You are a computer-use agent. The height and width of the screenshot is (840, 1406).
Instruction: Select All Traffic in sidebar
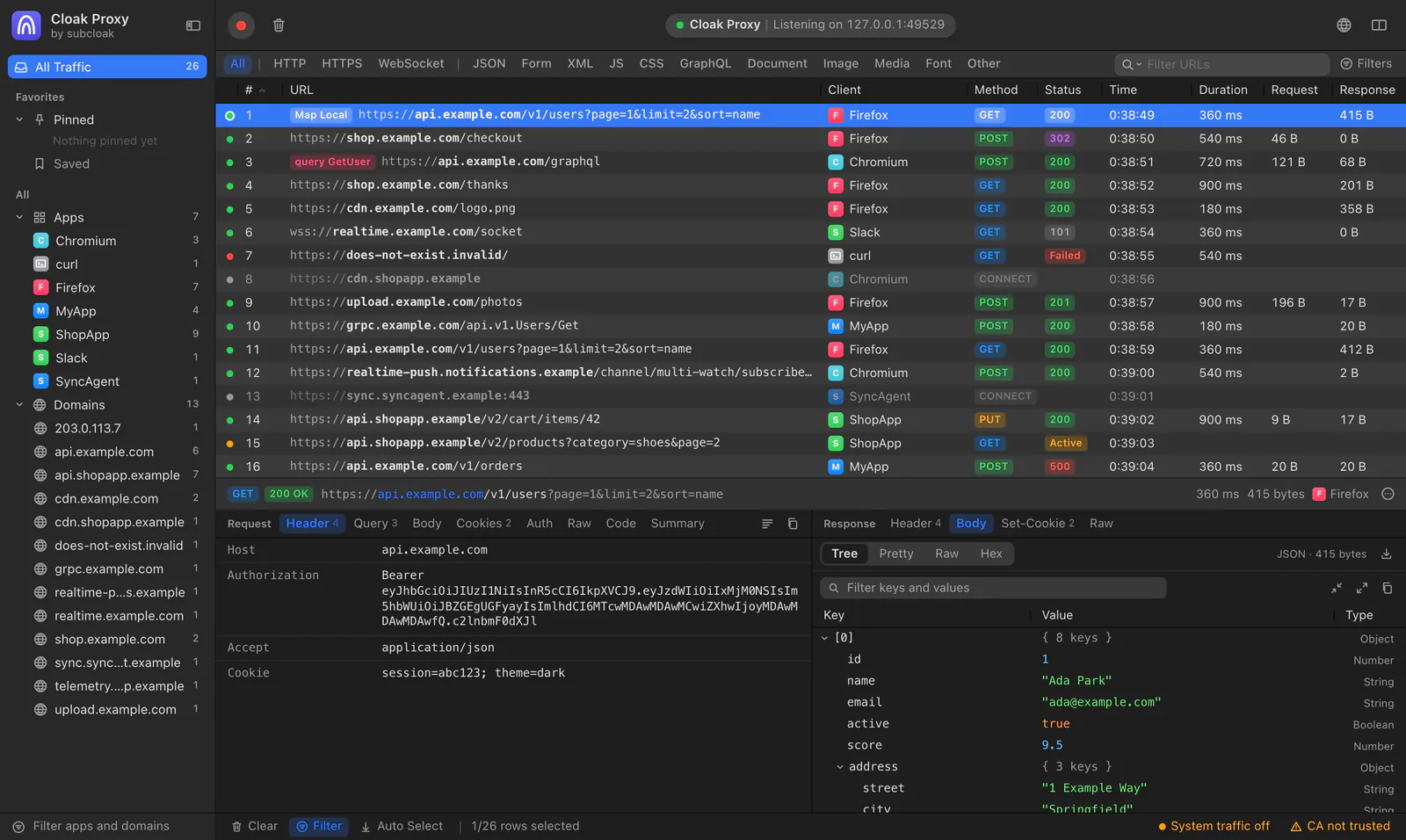pos(107,67)
